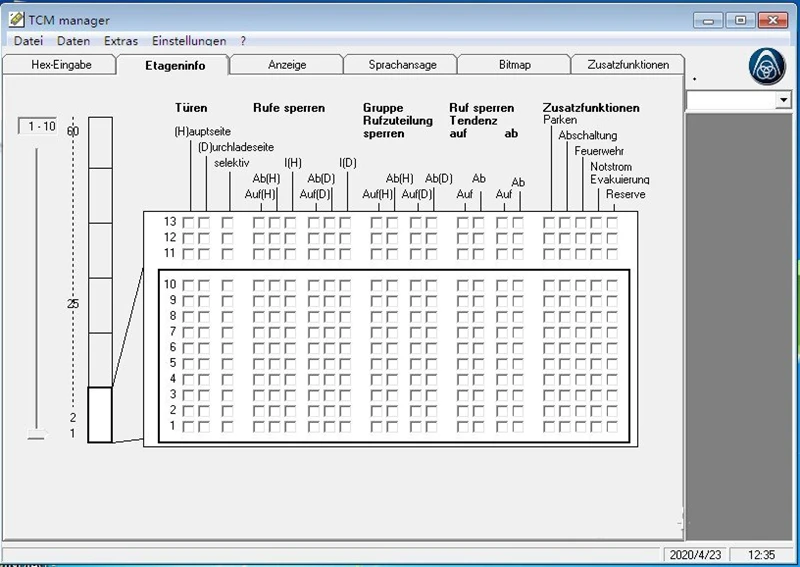Check Rufe sperren I(H) for floor 8

(x=290, y=317)
